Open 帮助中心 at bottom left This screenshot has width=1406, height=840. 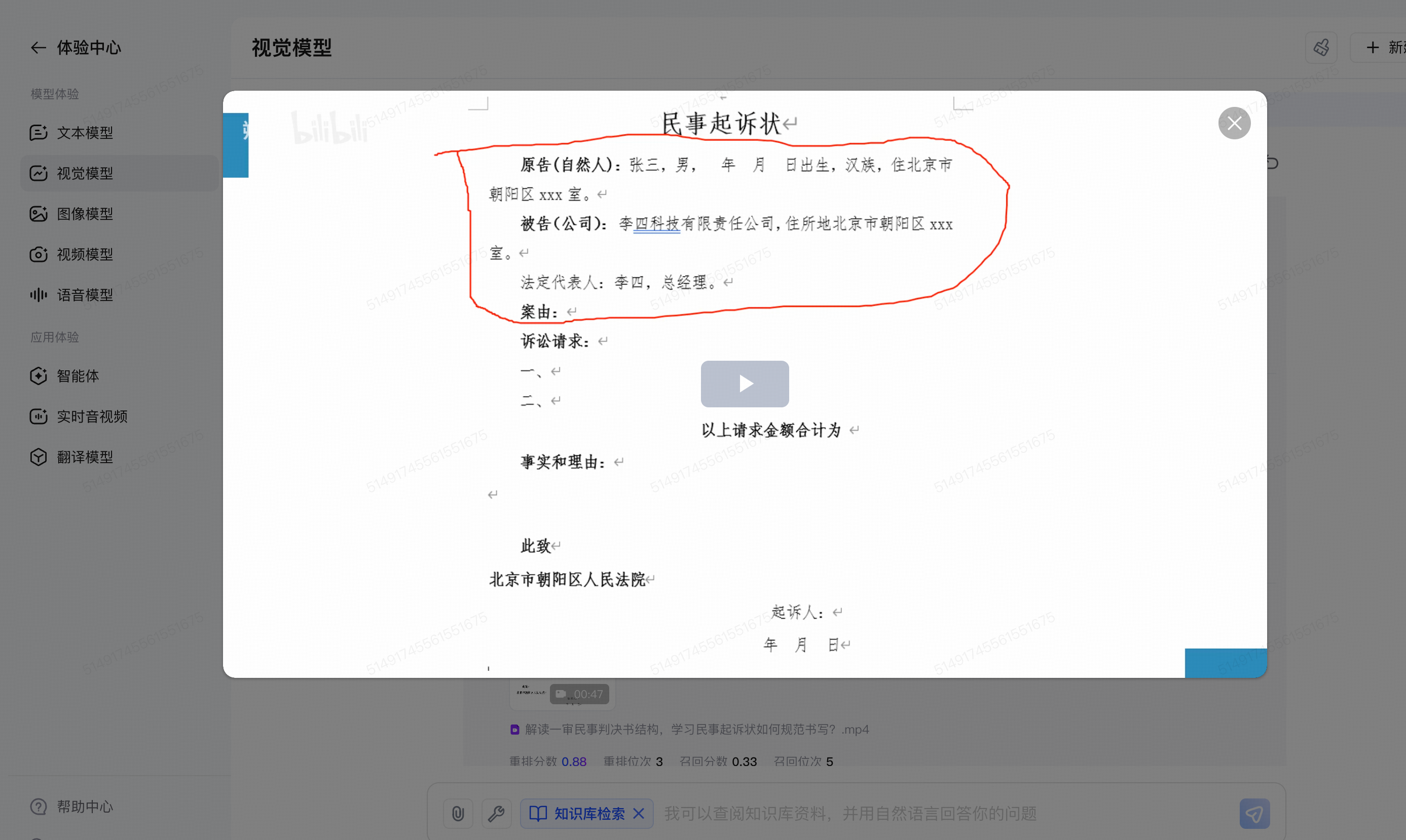click(x=85, y=806)
